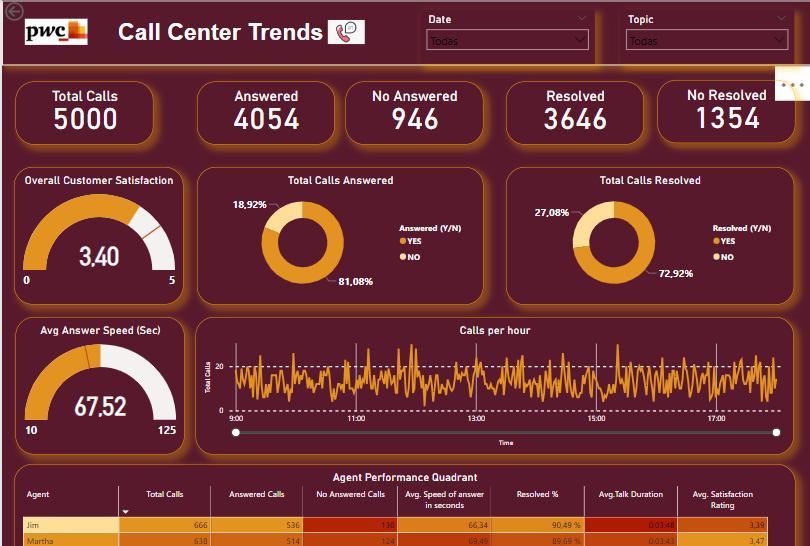Image resolution: width=810 pixels, height=546 pixels.
Task: Click the small chevron above Topic slicer
Action: (x=781, y=18)
